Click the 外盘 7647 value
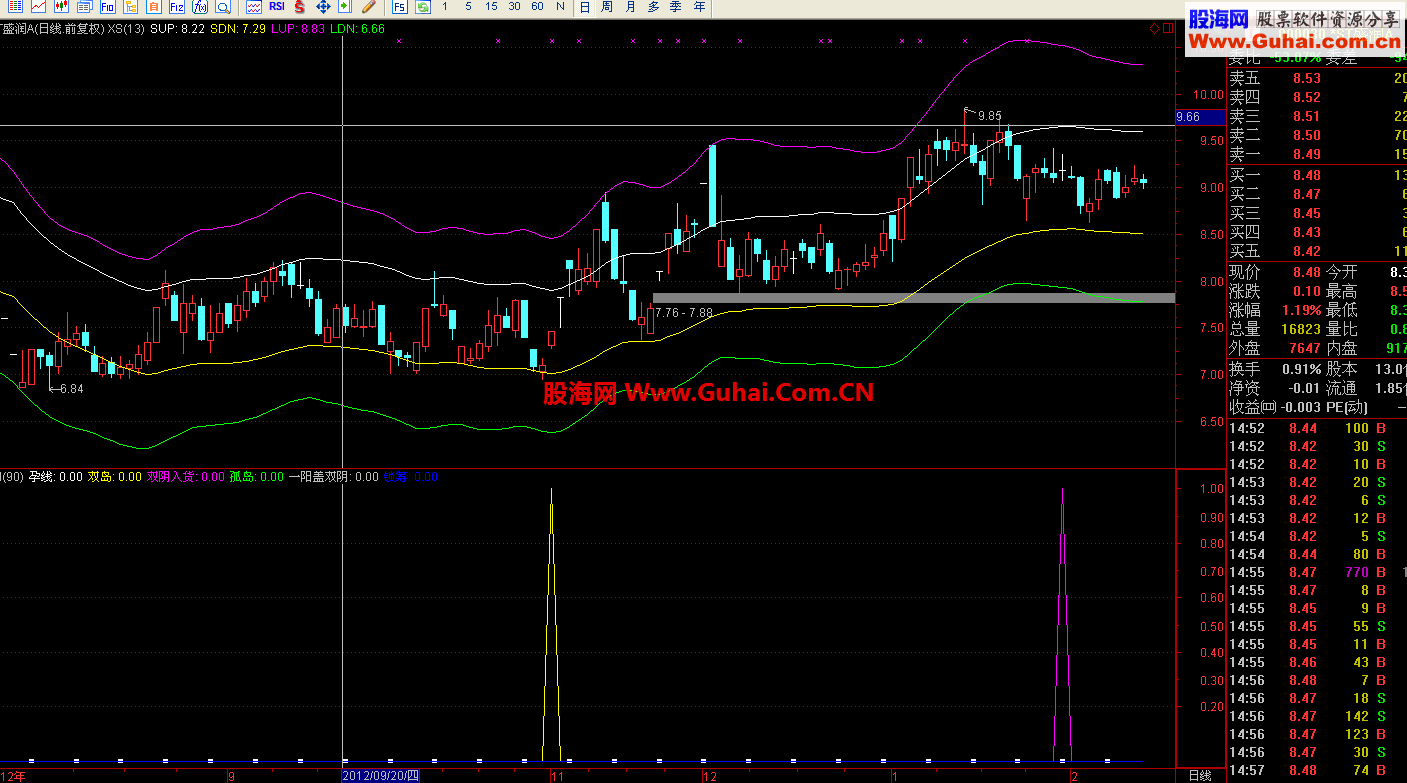This screenshot has height=783, width=1407. click(x=1305, y=348)
